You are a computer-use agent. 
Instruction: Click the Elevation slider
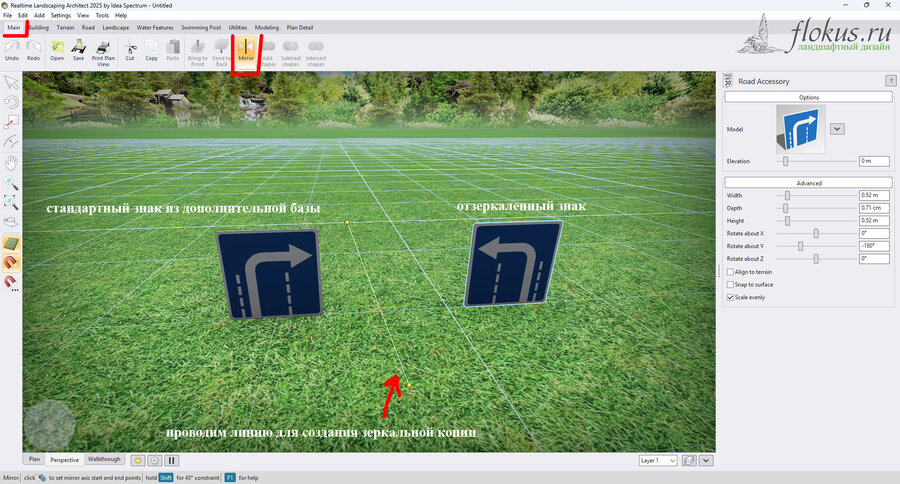[x=817, y=161]
